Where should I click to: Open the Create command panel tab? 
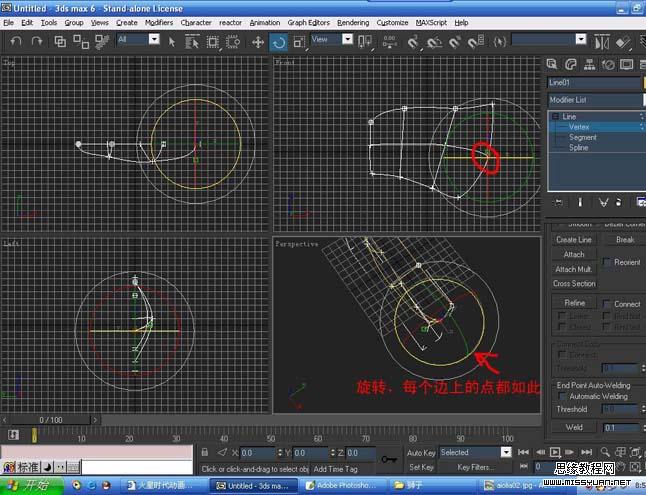[x=552, y=64]
